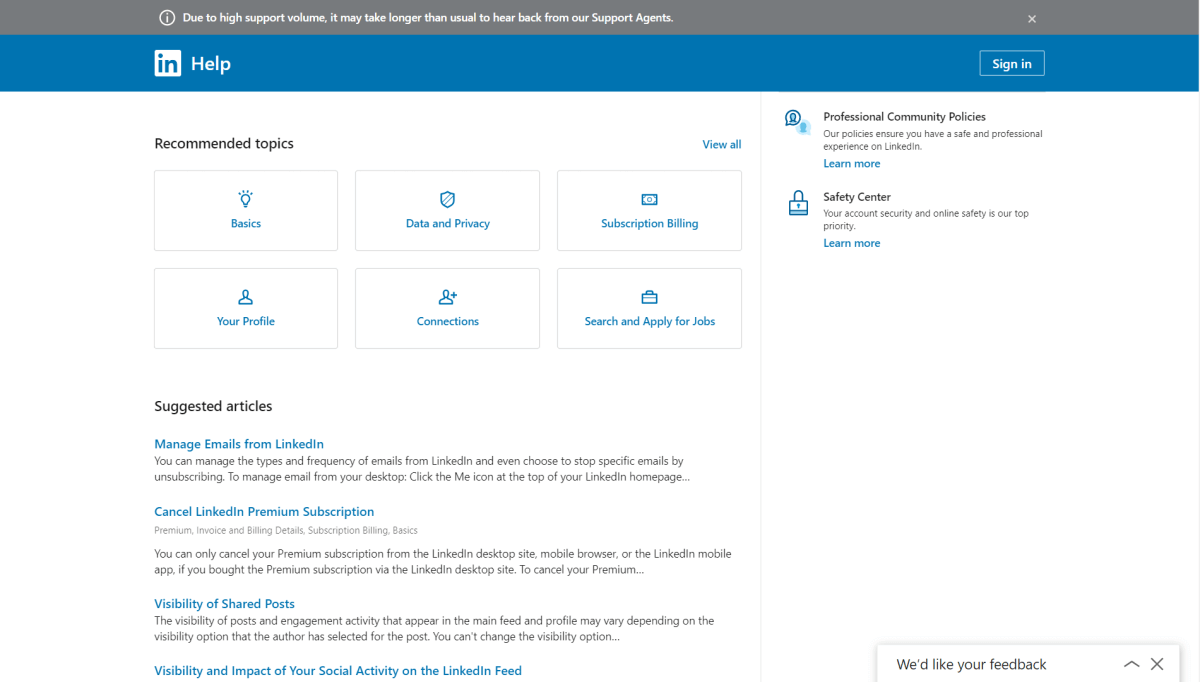Click the Manage Emails article description text
This screenshot has height=682, width=1200.
pyautogui.click(x=422, y=469)
